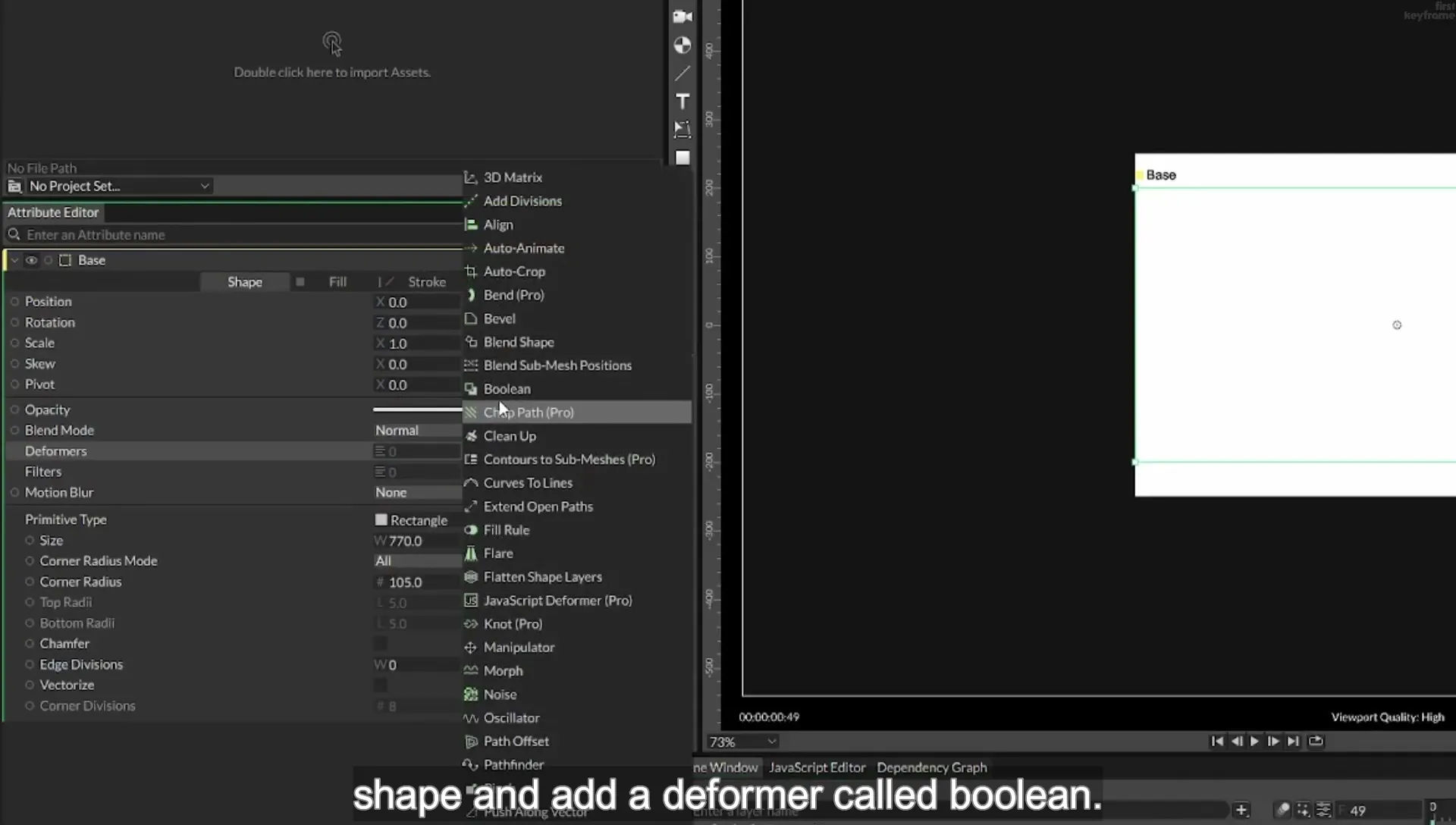This screenshot has height=825, width=1456.
Task: Select the Text tool icon
Action: (x=682, y=101)
